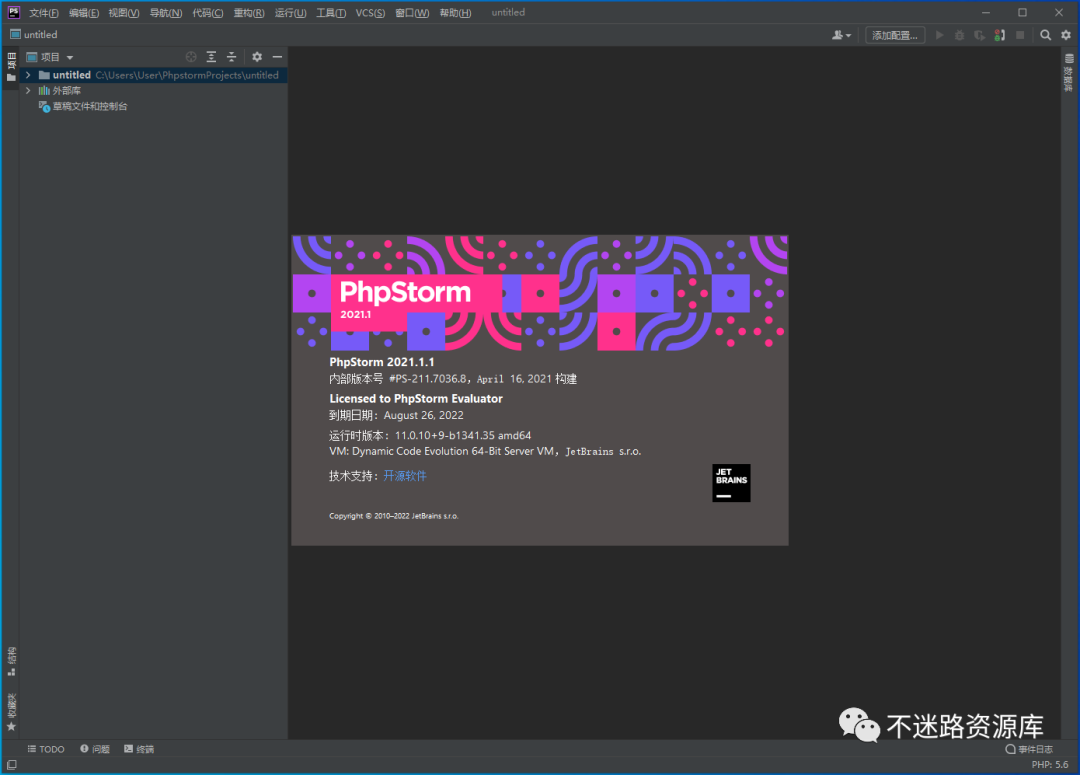1080x775 pixels.
Task: Open the Code With Me user dropdown
Action: (x=841, y=35)
